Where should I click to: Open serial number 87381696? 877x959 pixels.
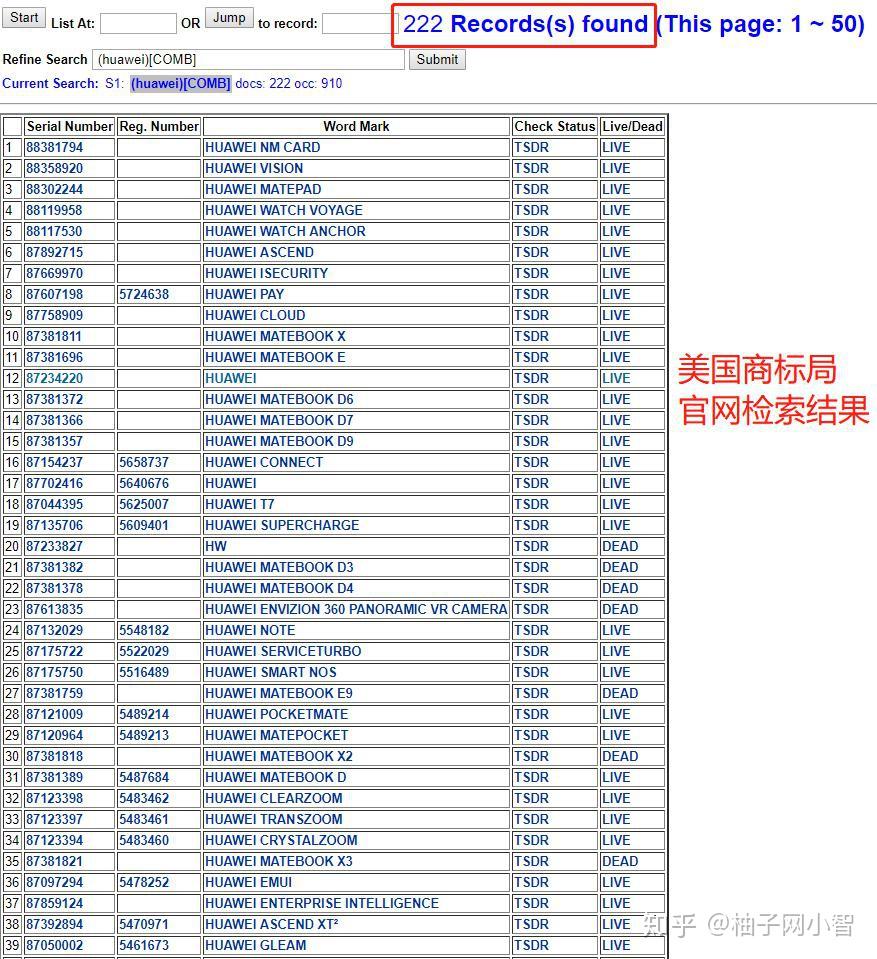click(x=54, y=357)
